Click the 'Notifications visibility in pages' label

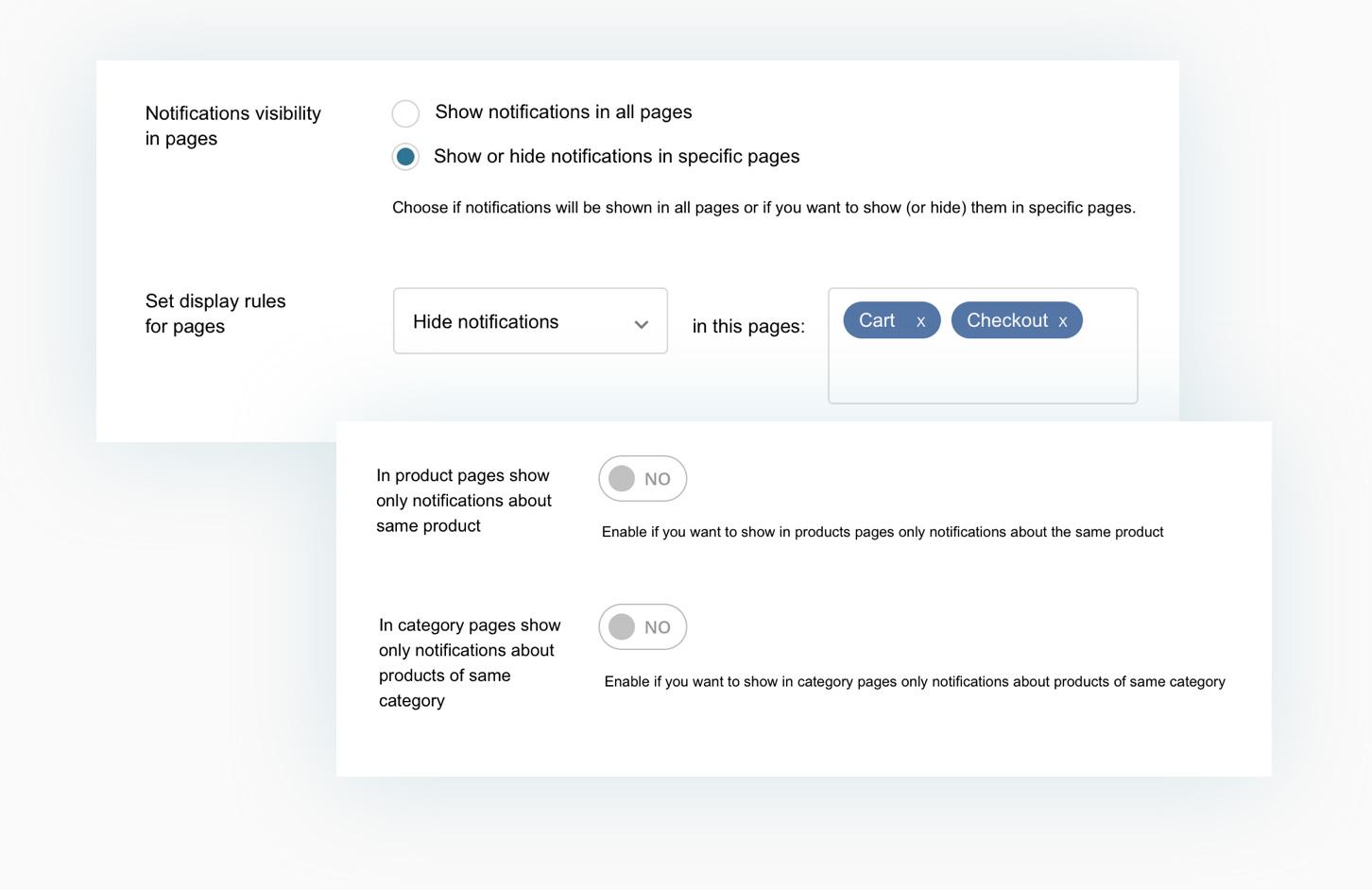233,126
